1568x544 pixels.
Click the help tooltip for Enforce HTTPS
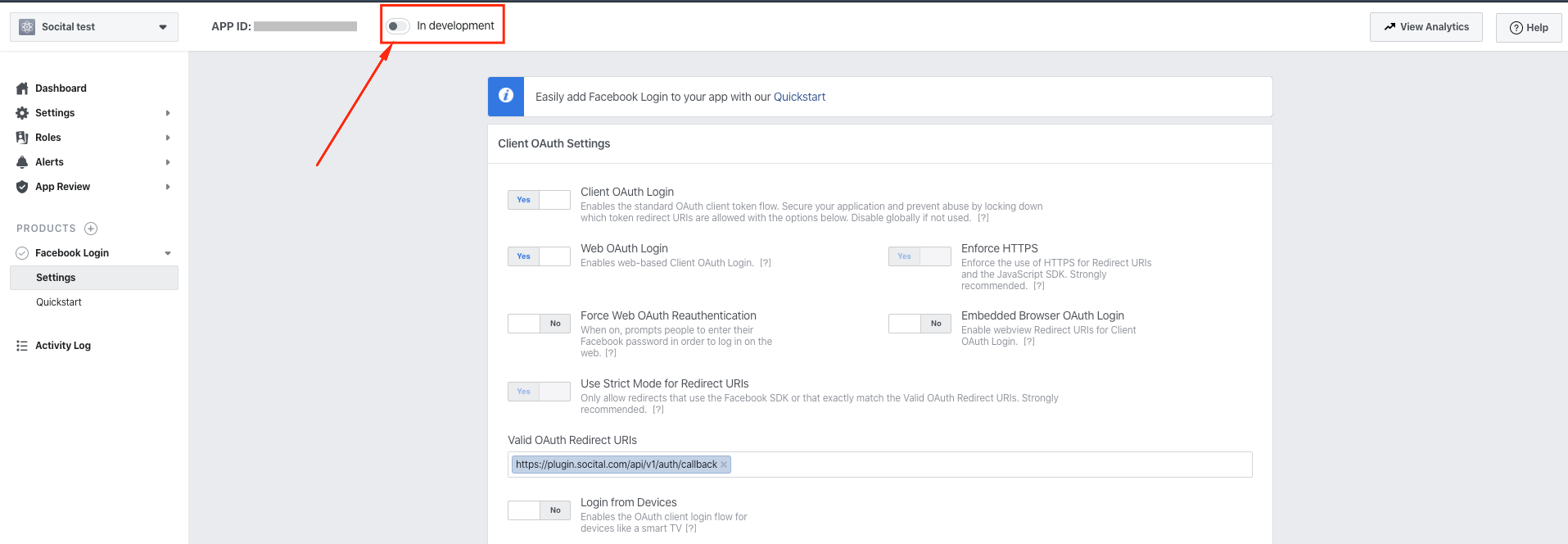[x=1039, y=286]
